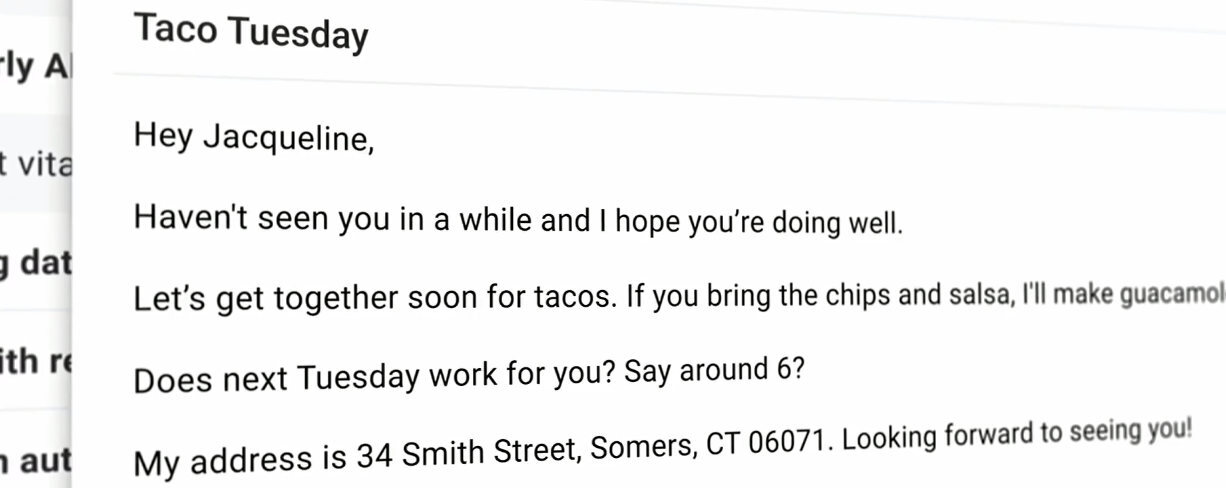Viewport: 1226px width, 488px height.
Task: Click the question Say around 6?
Action: pyautogui.click(x=713, y=371)
